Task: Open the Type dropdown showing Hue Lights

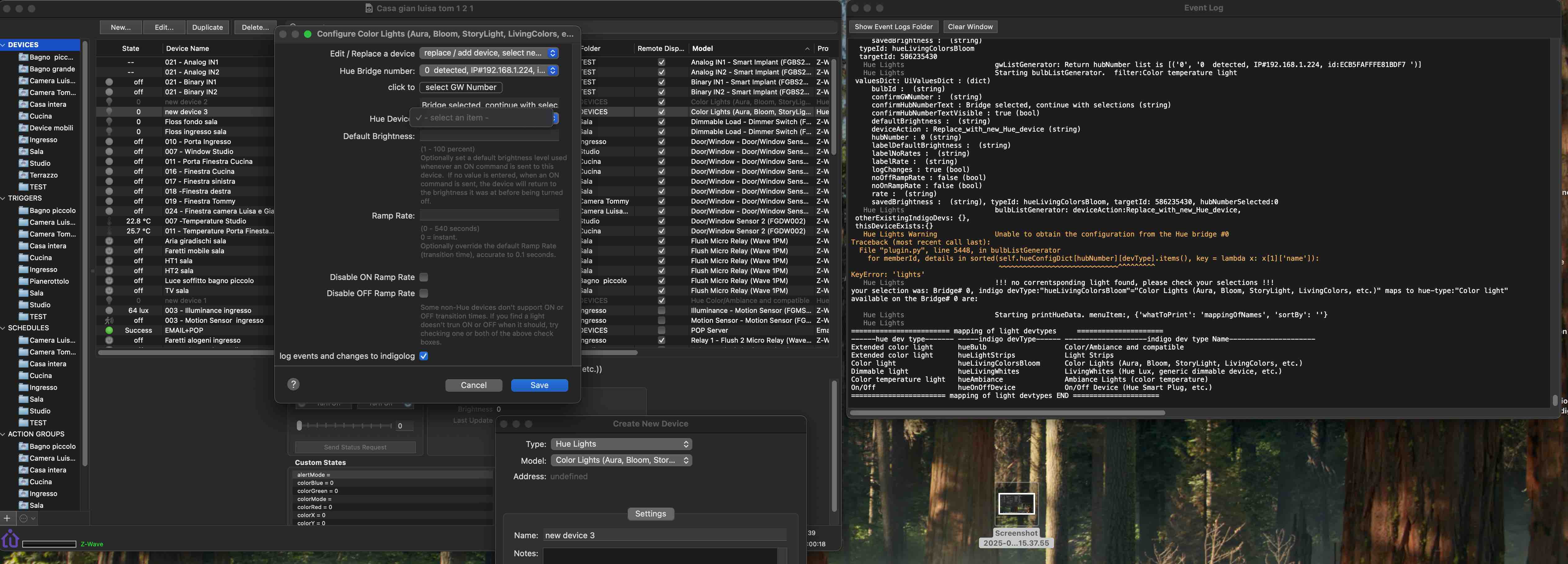Action: pos(621,444)
